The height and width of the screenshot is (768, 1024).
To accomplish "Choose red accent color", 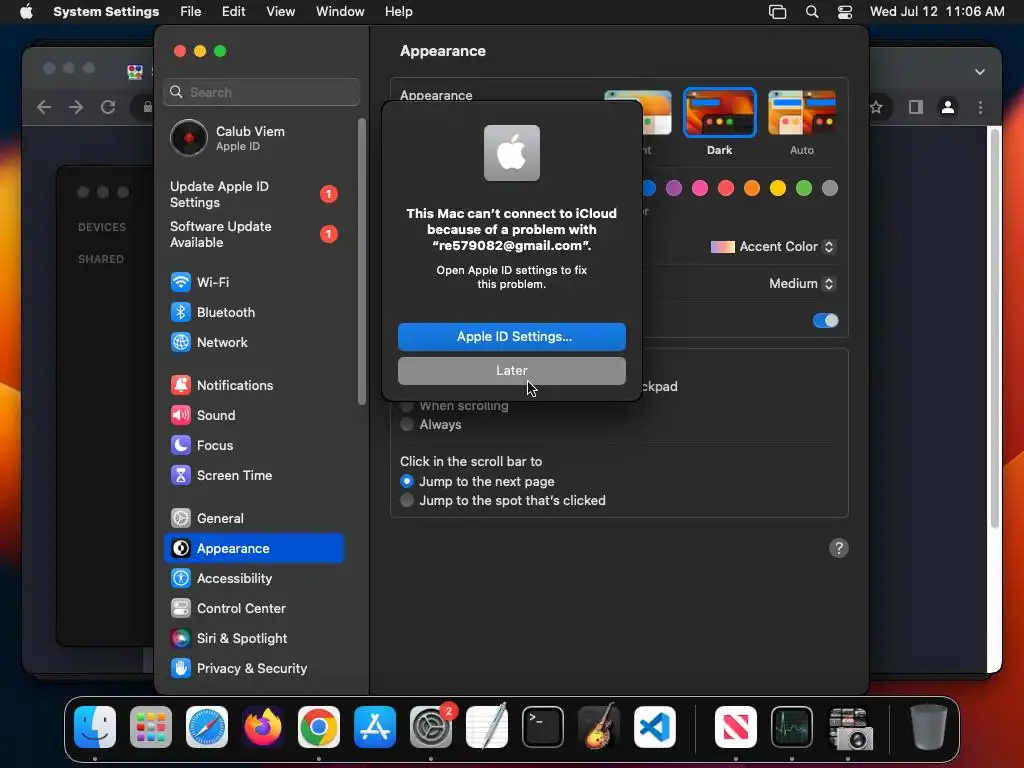I will click(726, 188).
